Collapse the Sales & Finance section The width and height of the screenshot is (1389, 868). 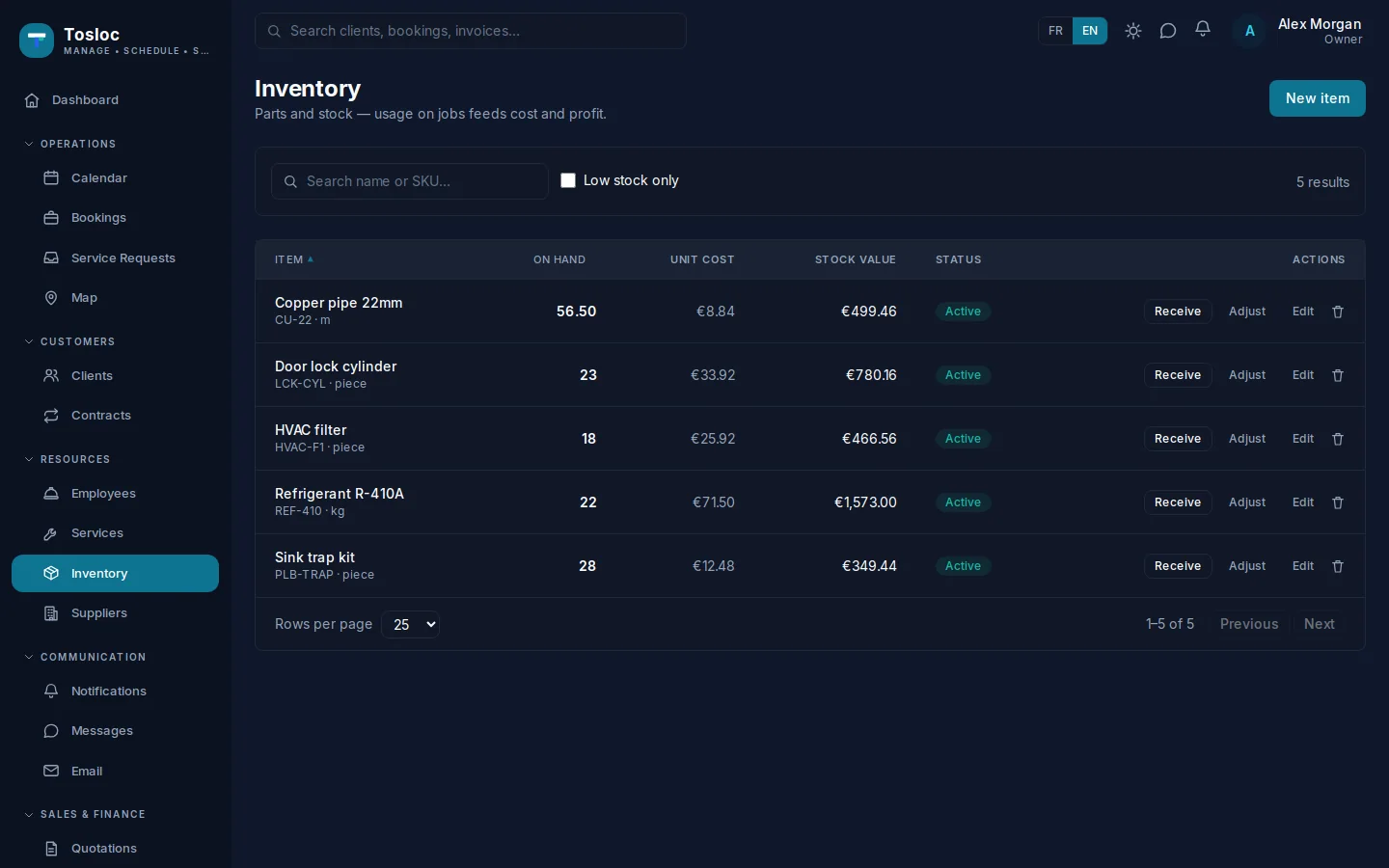[85, 814]
